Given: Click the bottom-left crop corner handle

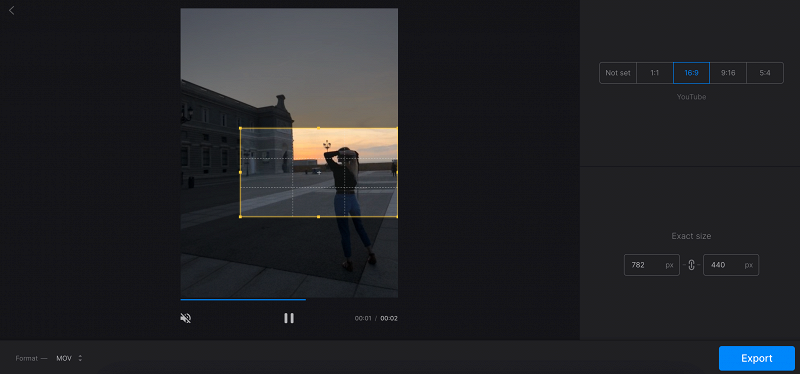Looking at the screenshot, I should pyautogui.click(x=240, y=217).
